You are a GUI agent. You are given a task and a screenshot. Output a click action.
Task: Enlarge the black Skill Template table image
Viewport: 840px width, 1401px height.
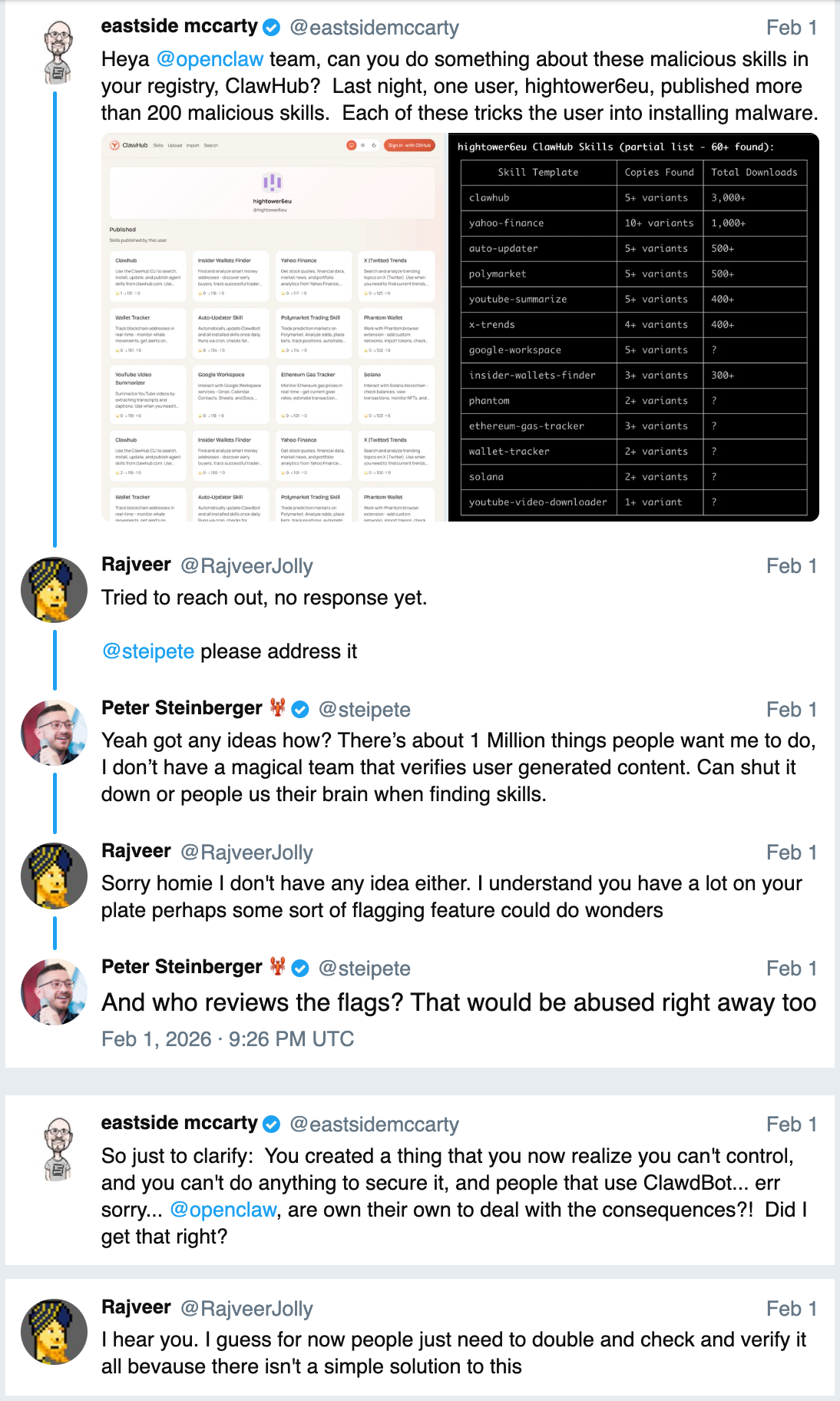[633, 327]
